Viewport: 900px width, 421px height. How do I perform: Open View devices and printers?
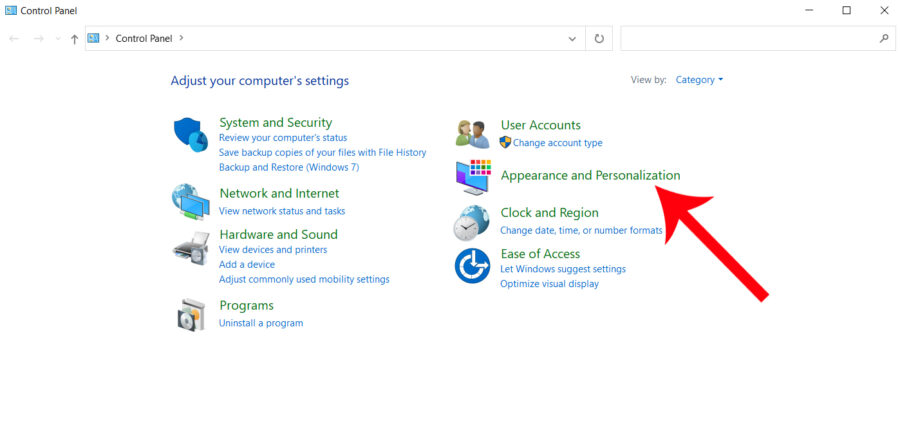(x=273, y=249)
